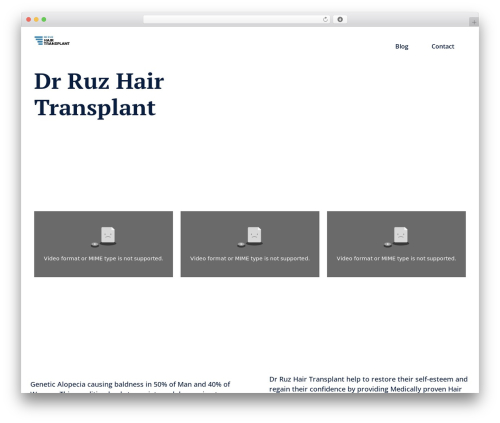This screenshot has width=500, height=423.
Task: Click the browser reload icon
Action: pyautogui.click(x=325, y=19)
